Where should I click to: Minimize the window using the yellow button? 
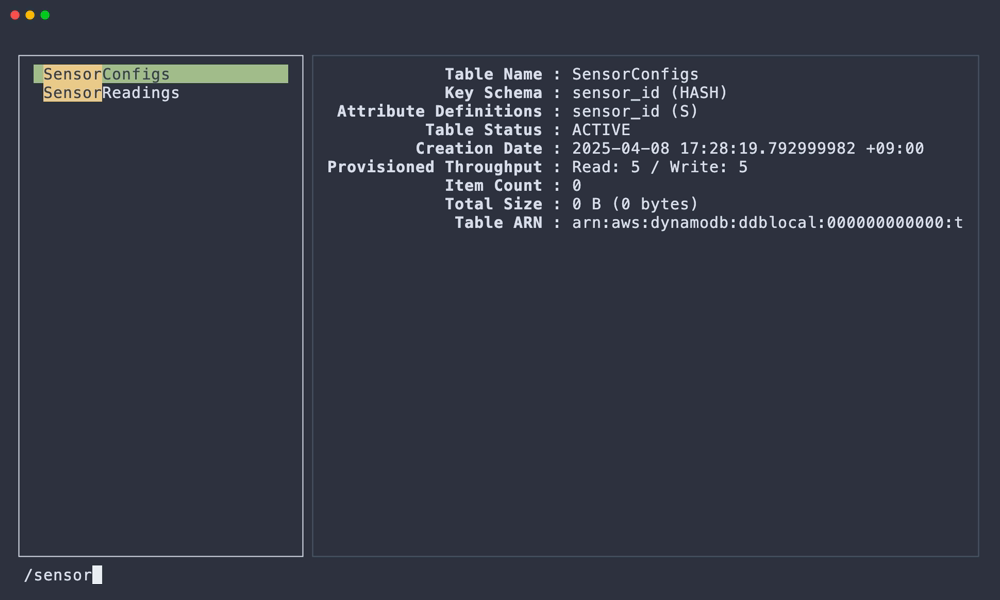(x=30, y=15)
